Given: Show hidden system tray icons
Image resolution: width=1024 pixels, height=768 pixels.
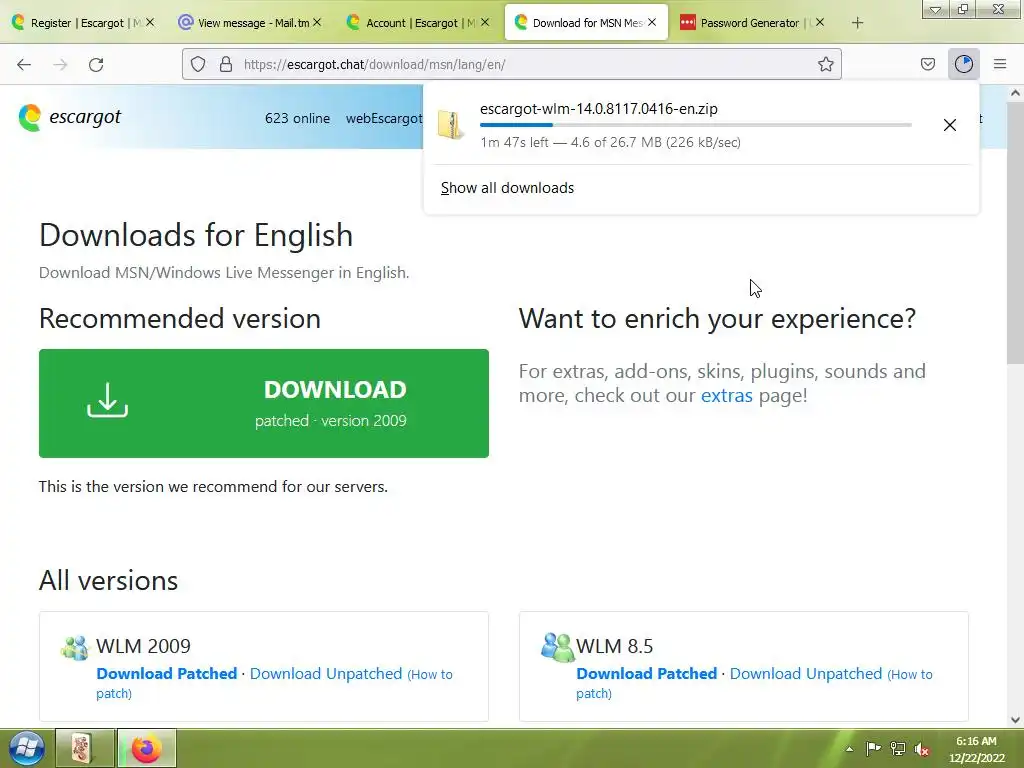Looking at the screenshot, I should pyautogui.click(x=849, y=749).
